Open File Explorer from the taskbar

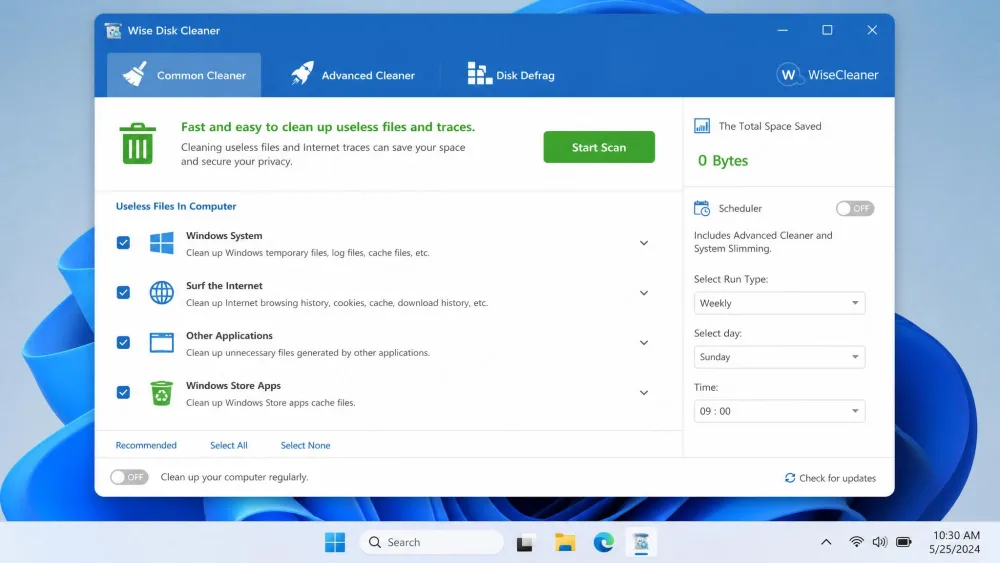click(564, 542)
